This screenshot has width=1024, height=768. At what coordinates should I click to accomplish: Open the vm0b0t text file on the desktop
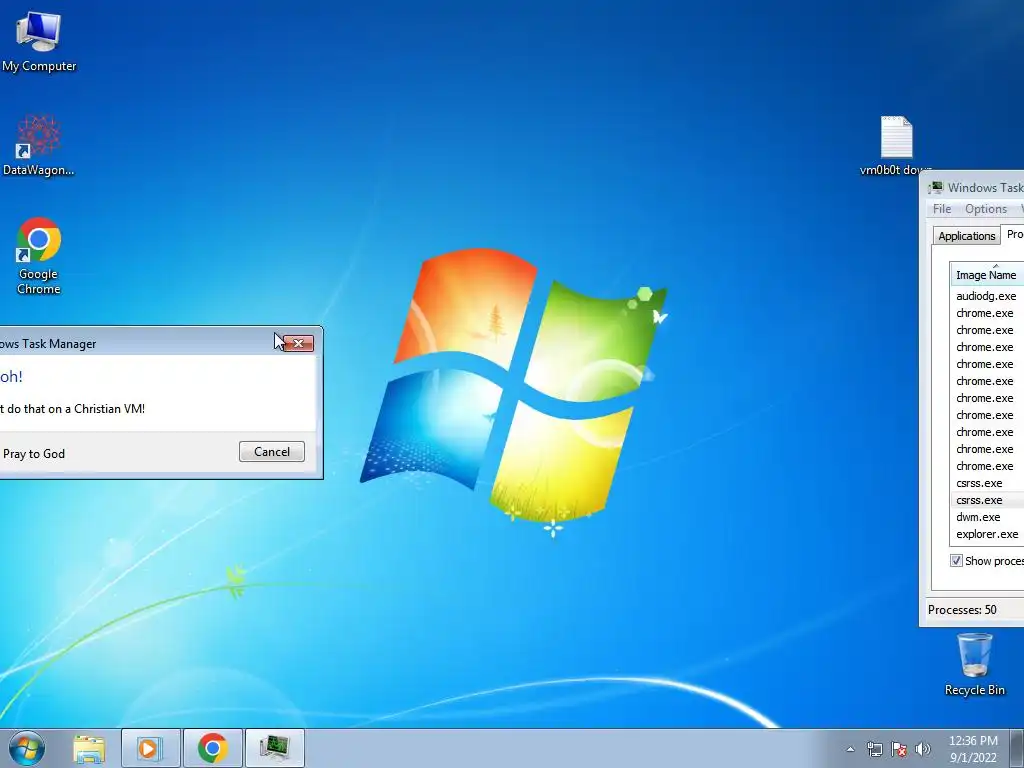coord(896,145)
